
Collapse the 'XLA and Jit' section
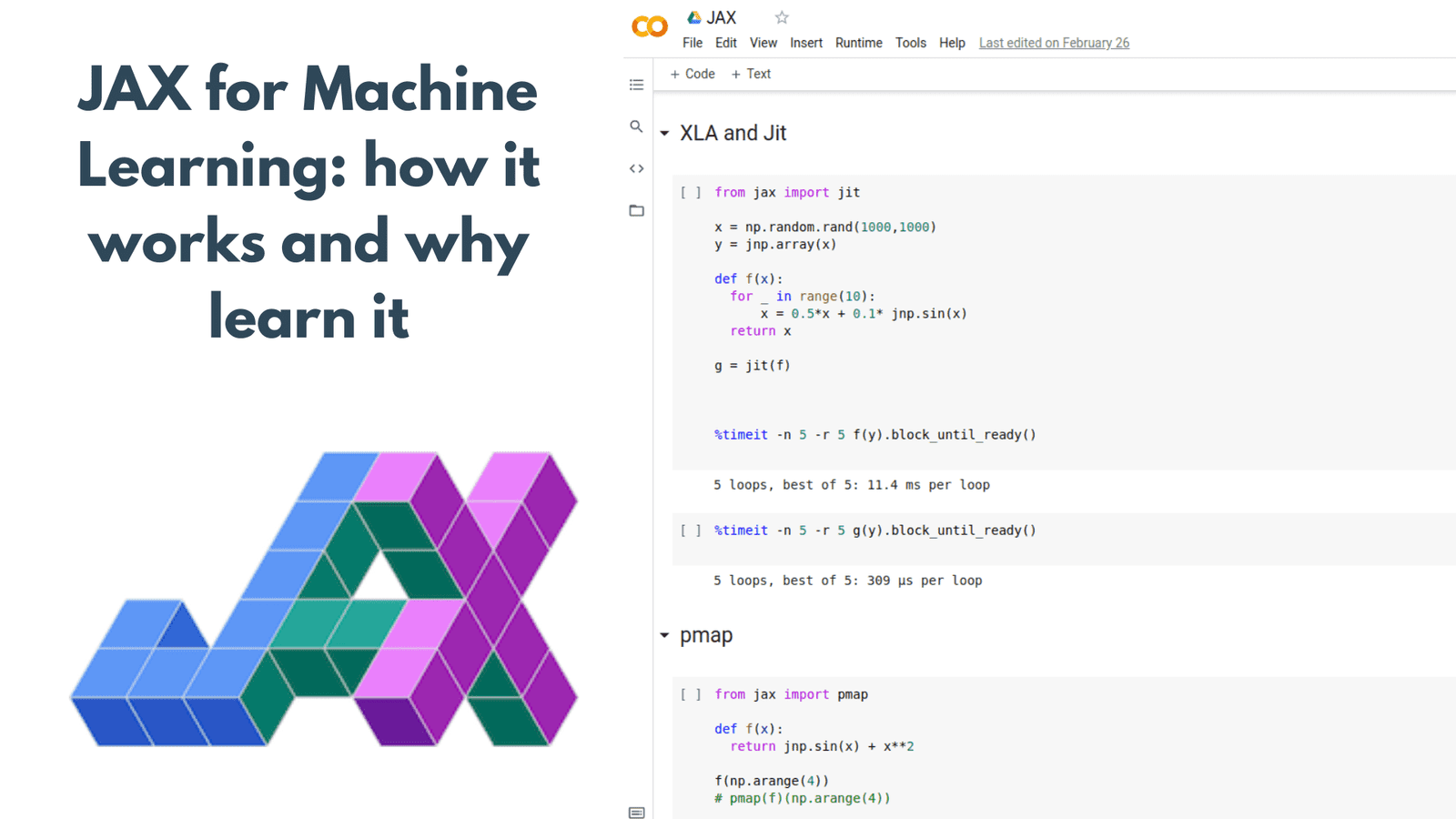click(663, 132)
